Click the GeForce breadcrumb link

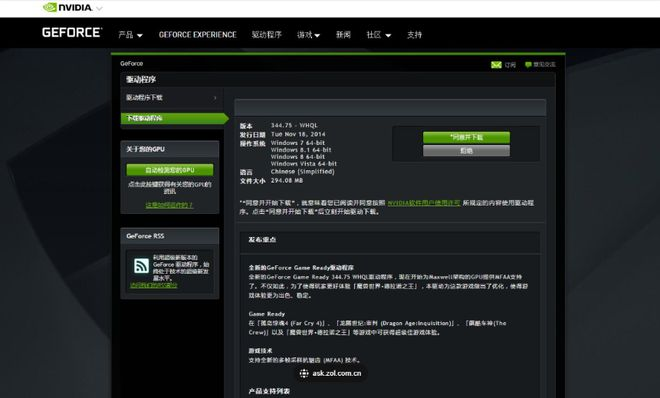132,64
